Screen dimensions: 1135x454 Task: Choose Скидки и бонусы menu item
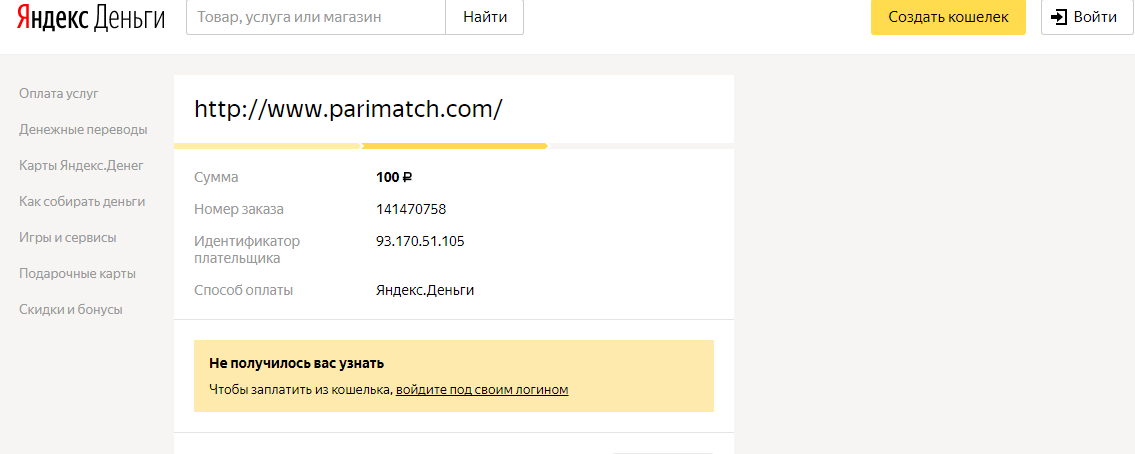point(71,310)
